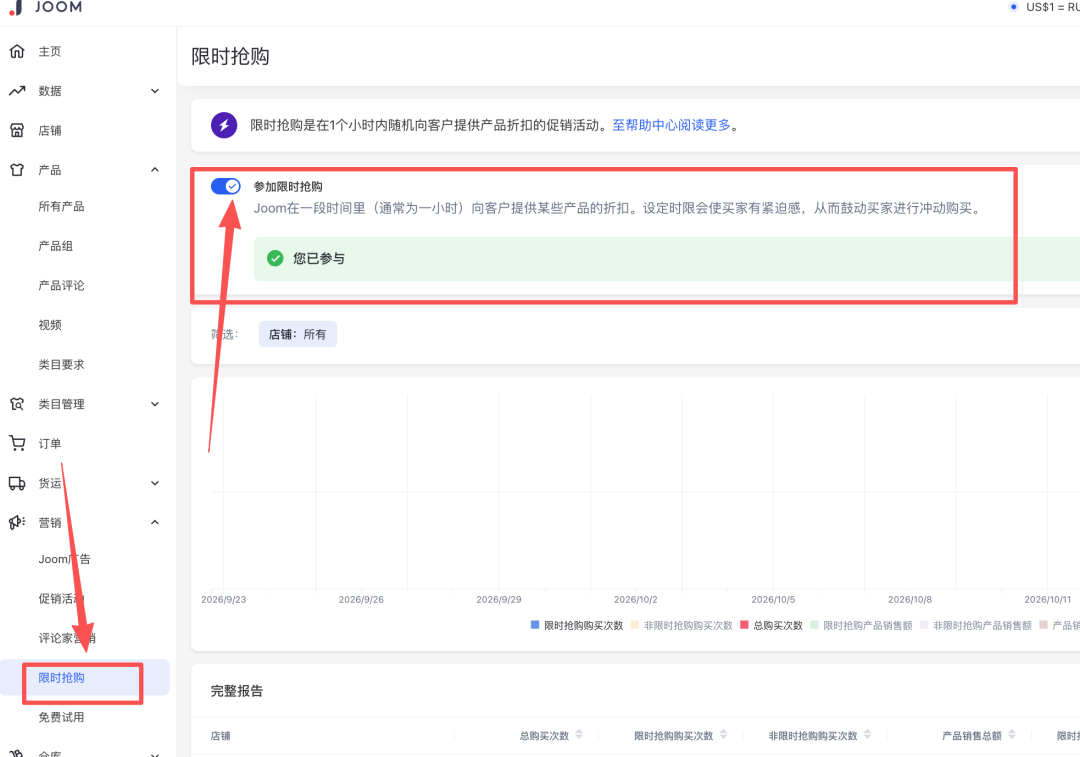Screen dimensions: 1080x757
Task: Open the 店铺：所有 filter dropdown
Action: (x=298, y=334)
